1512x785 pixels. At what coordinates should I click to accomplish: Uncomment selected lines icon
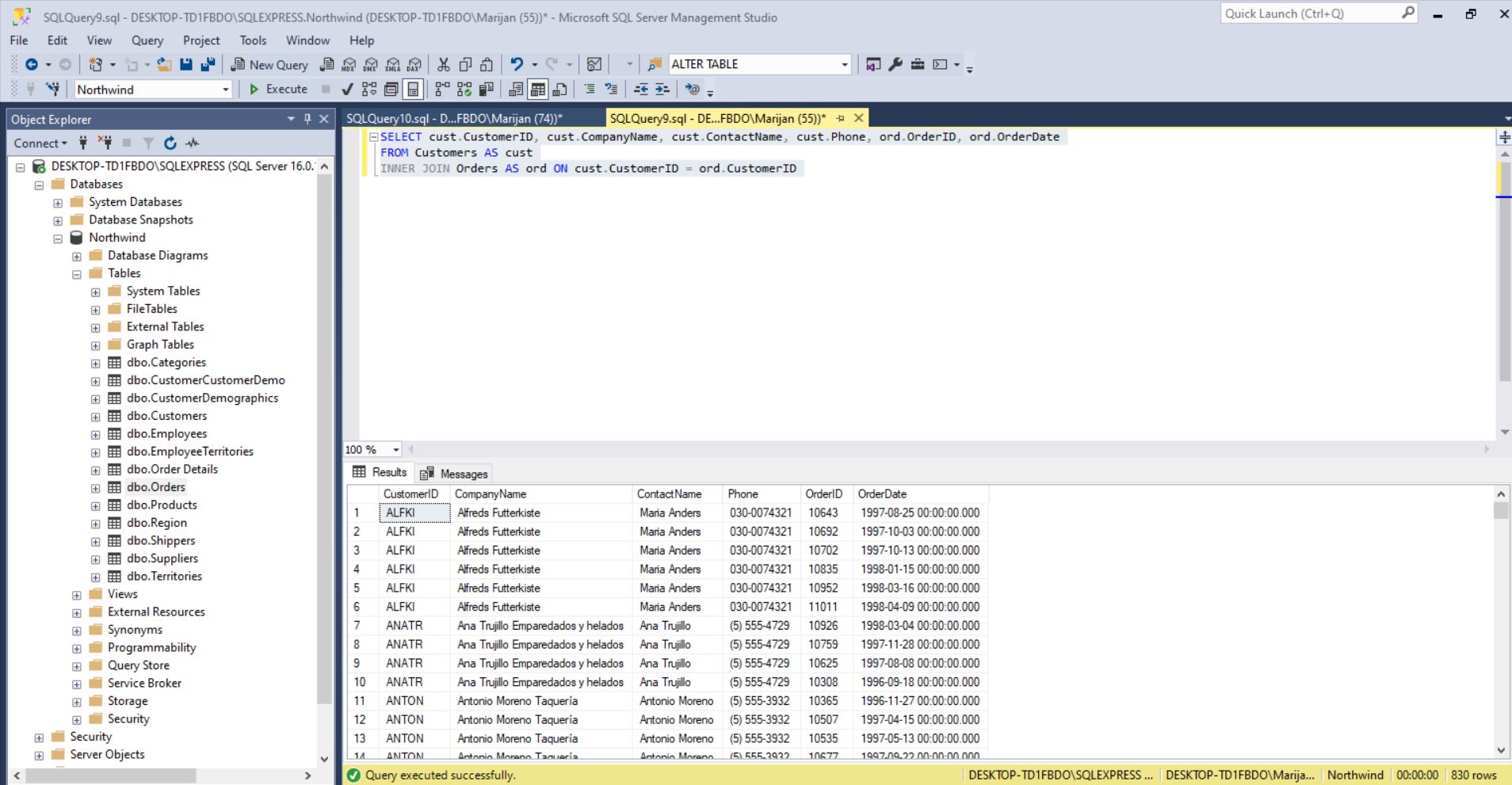point(611,89)
